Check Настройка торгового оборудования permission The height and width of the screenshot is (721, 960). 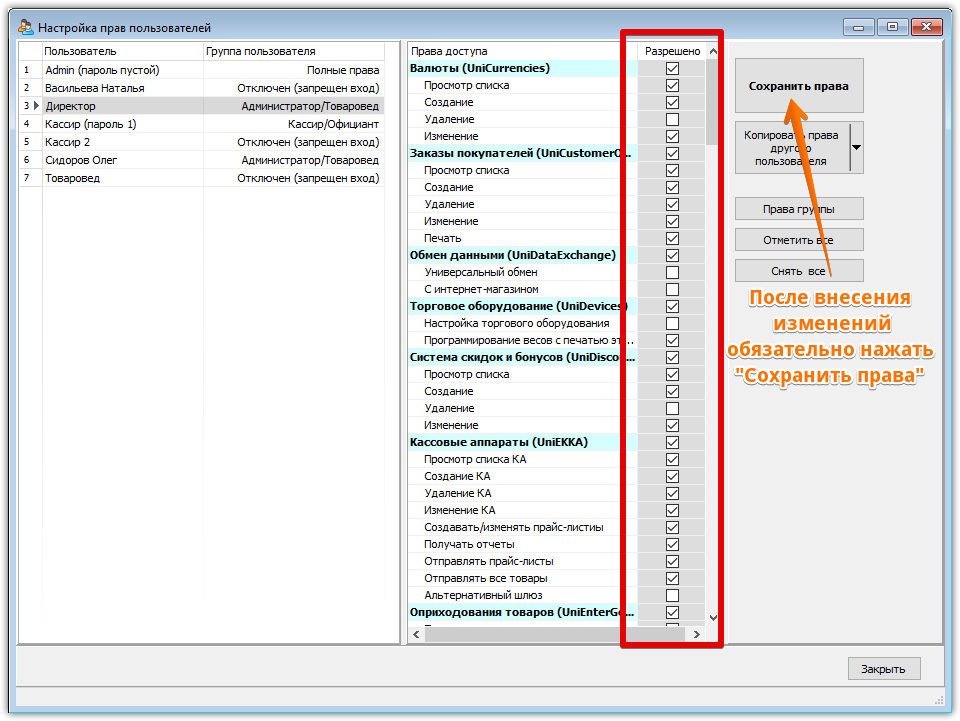pos(672,323)
